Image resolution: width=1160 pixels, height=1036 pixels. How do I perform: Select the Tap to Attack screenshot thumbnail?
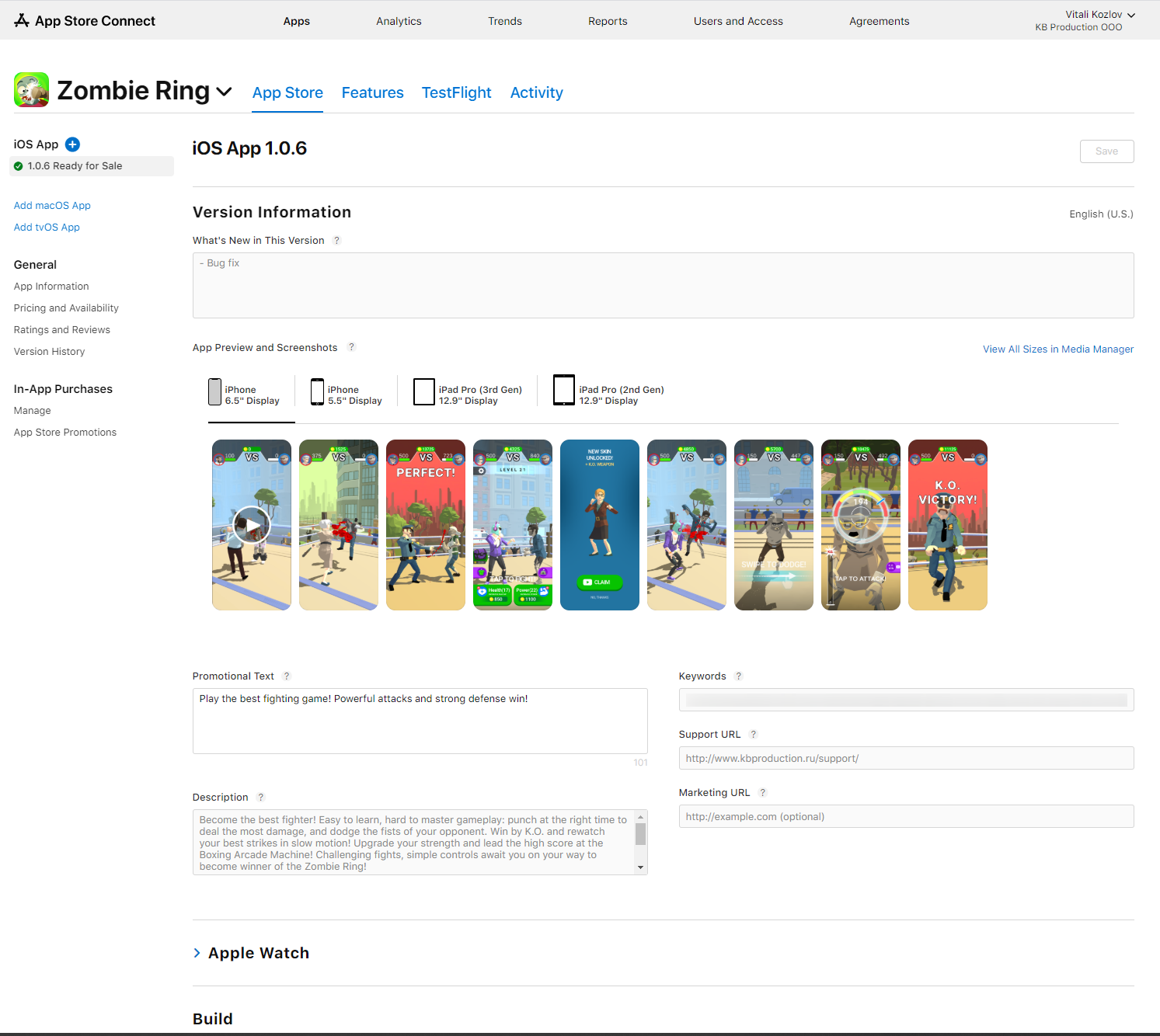click(x=861, y=525)
